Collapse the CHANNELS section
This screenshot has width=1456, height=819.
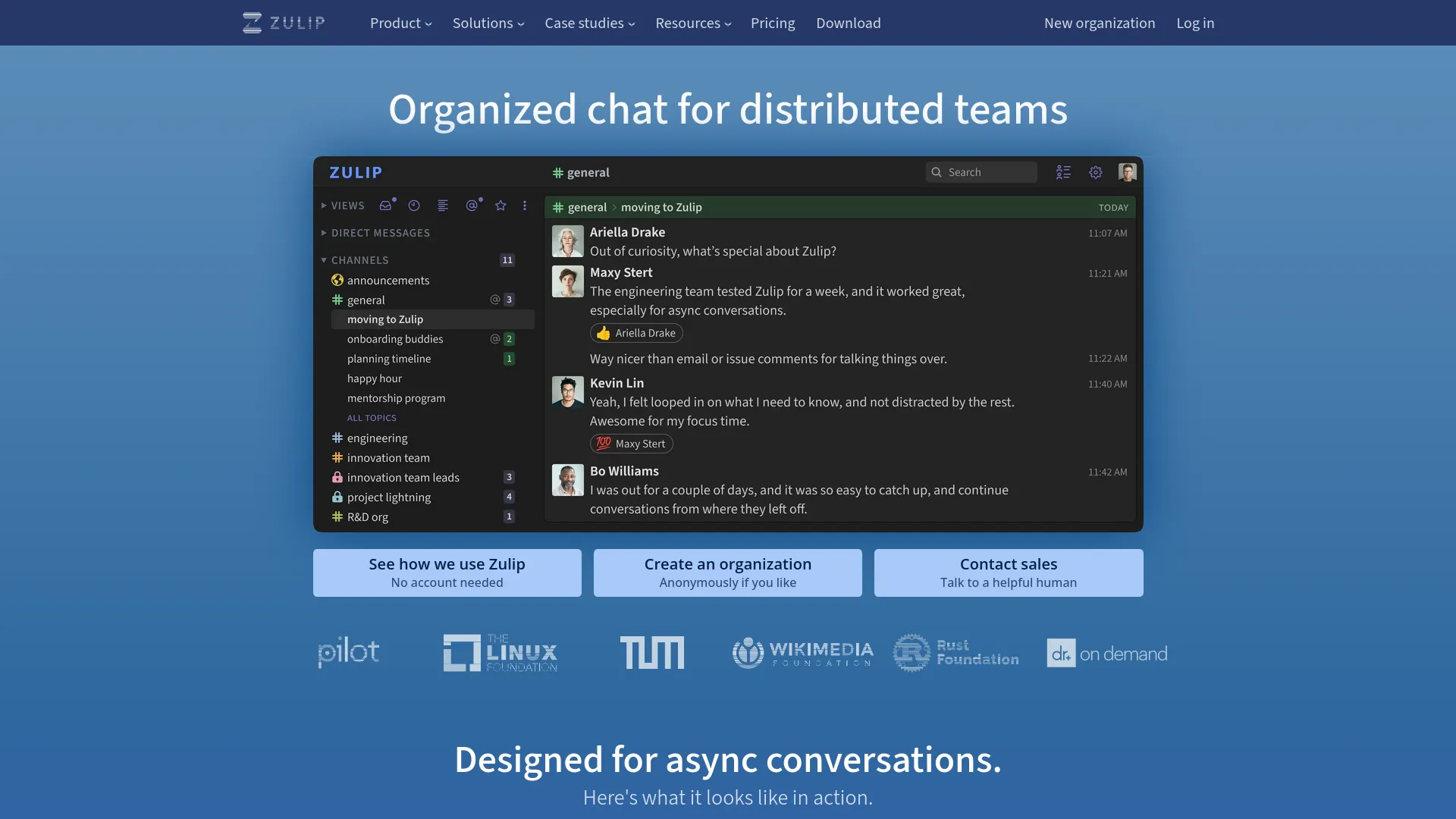click(x=355, y=260)
